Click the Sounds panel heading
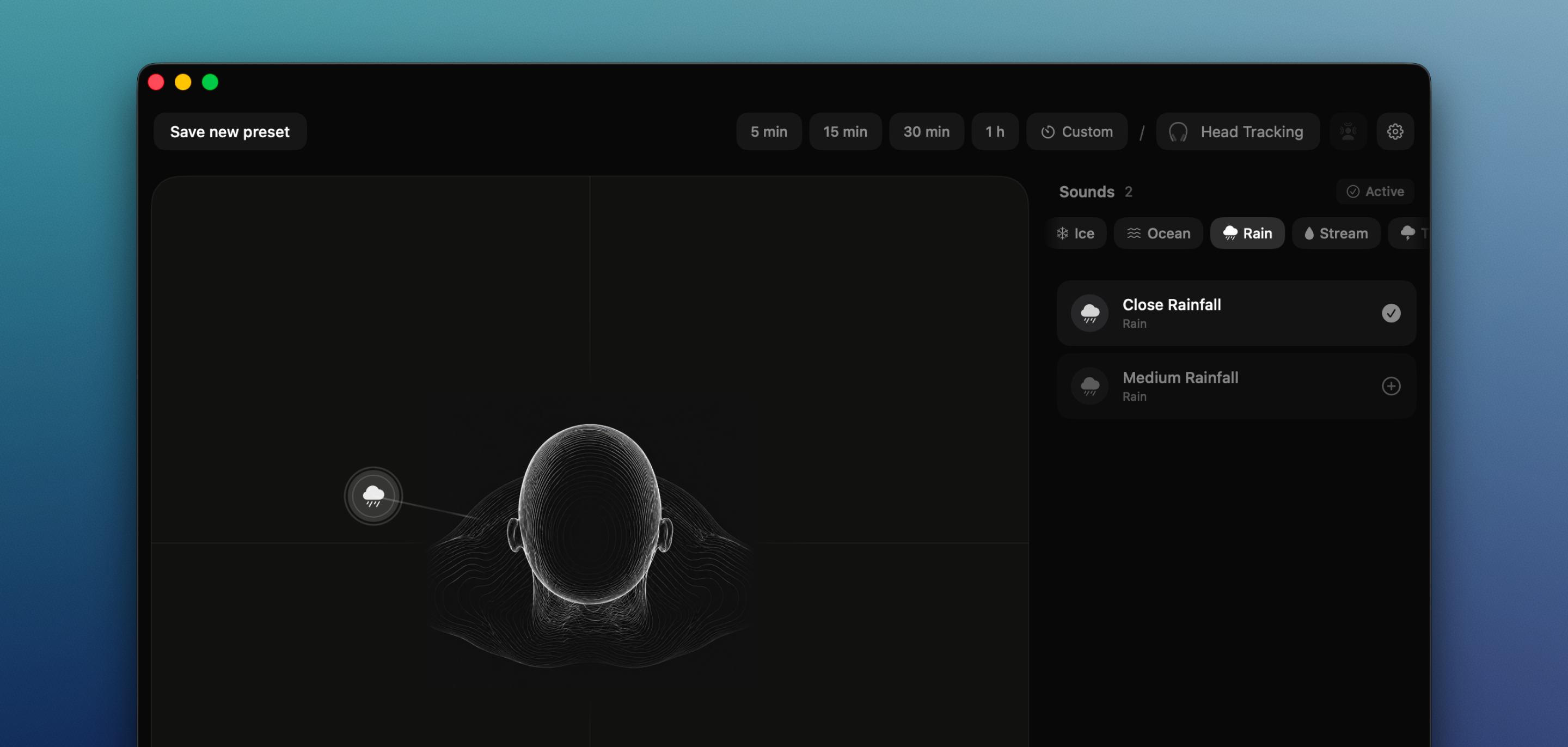The height and width of the screenshot is (747, 1568). point(1087,192)
